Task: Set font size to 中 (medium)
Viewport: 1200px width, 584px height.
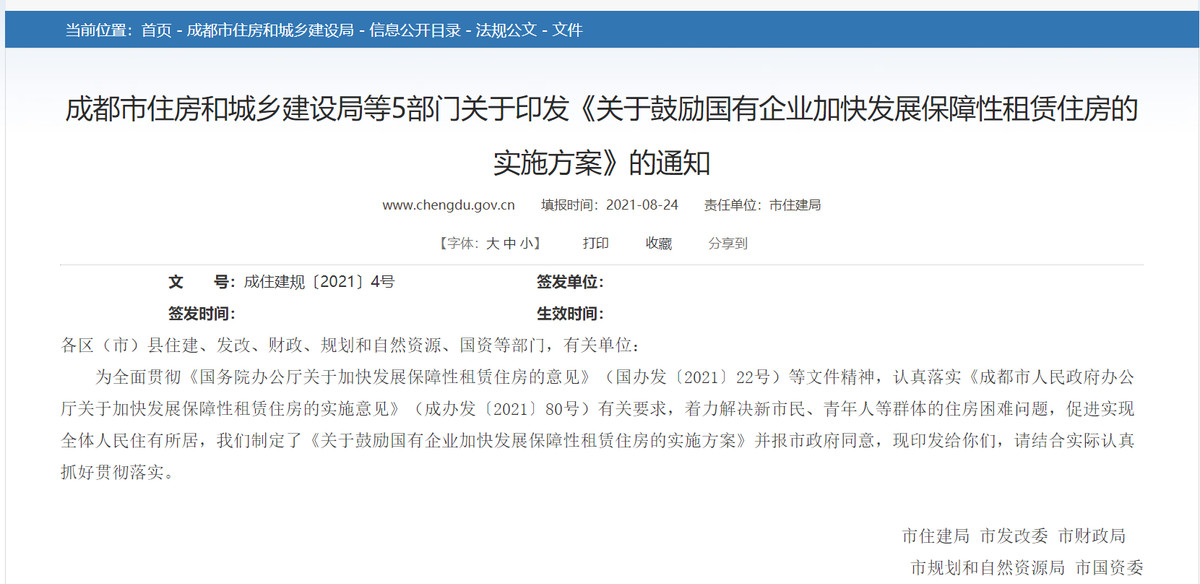Action: click(x=509, y=243)
